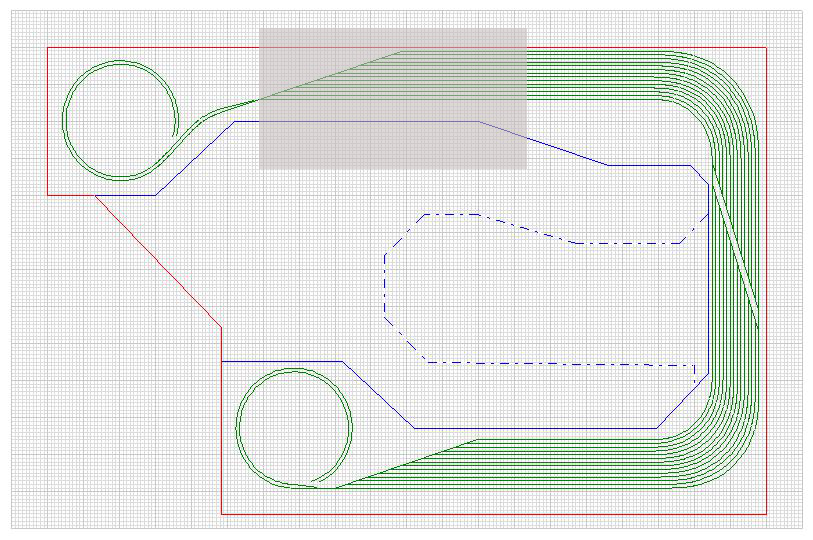The image size is (813, 540).
Task: Click the red boundary's top-left corner
Action: pyautogui.click(x=48, y=47)
